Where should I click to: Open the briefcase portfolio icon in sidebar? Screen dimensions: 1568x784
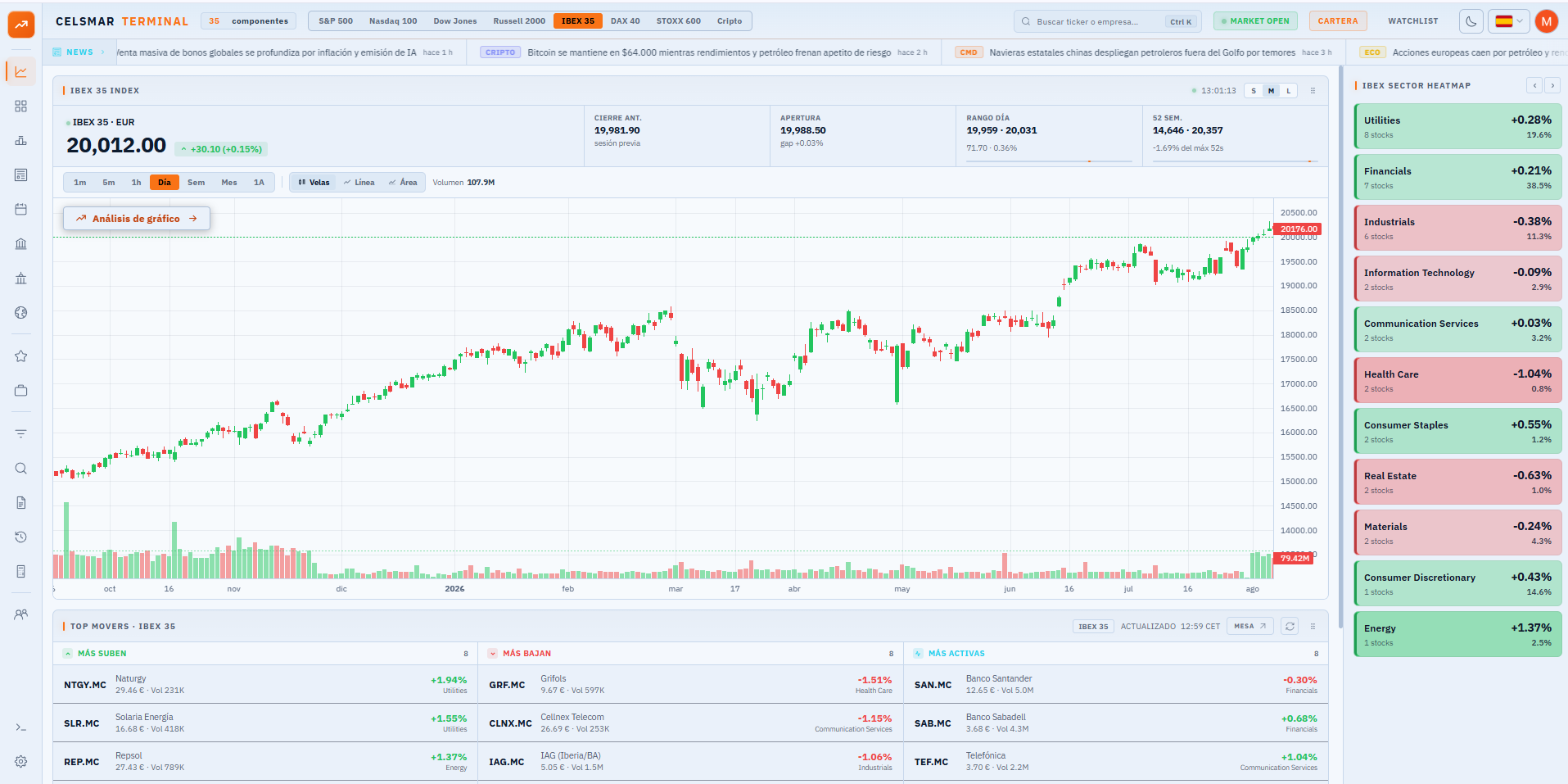click(x=21, y=391)
